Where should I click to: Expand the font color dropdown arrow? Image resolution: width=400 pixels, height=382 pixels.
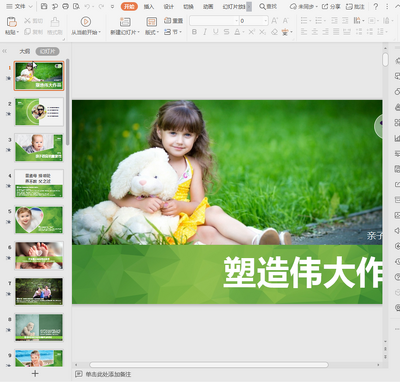(244, 32)
